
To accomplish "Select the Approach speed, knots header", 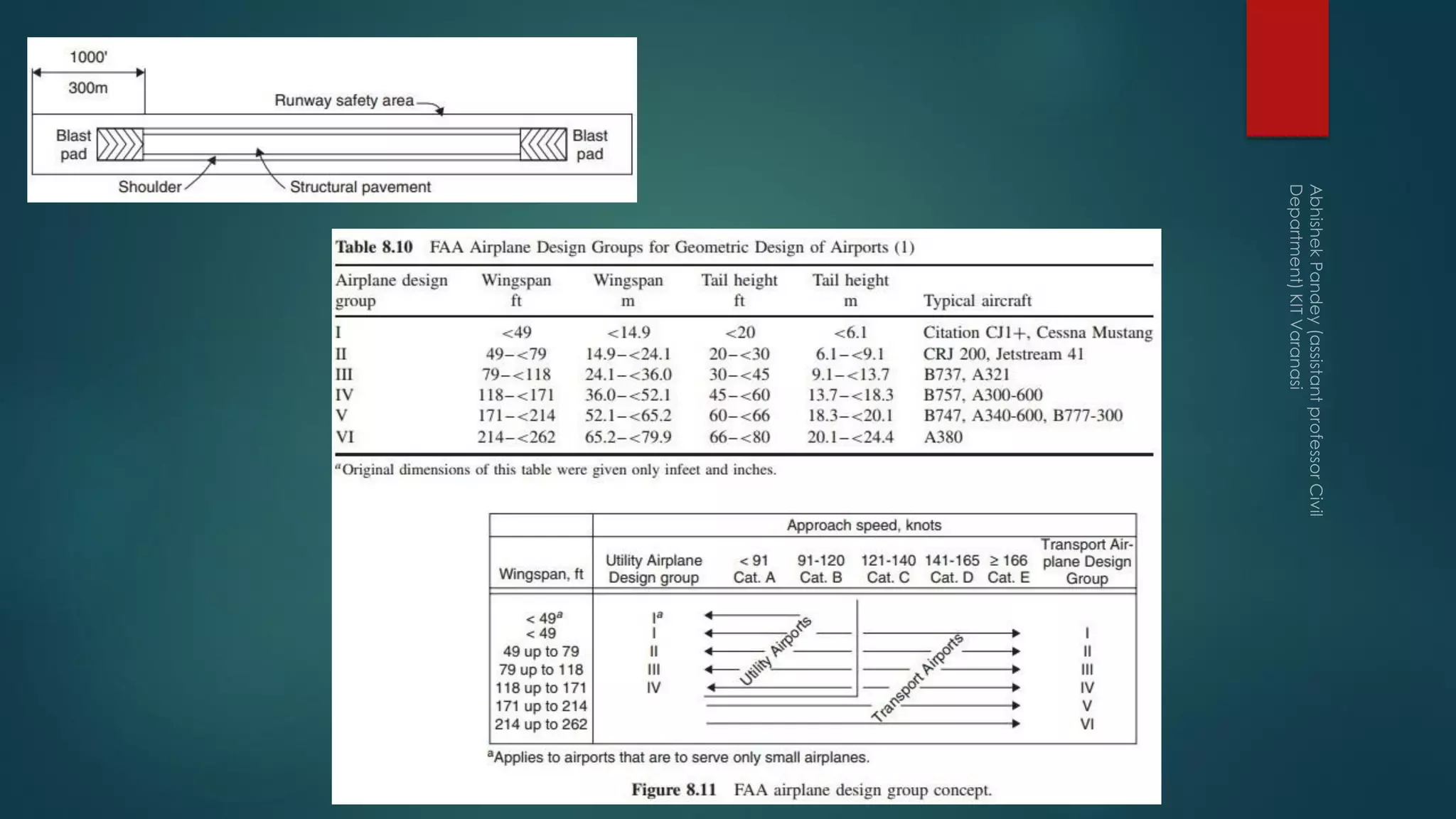I will (864, 525).
